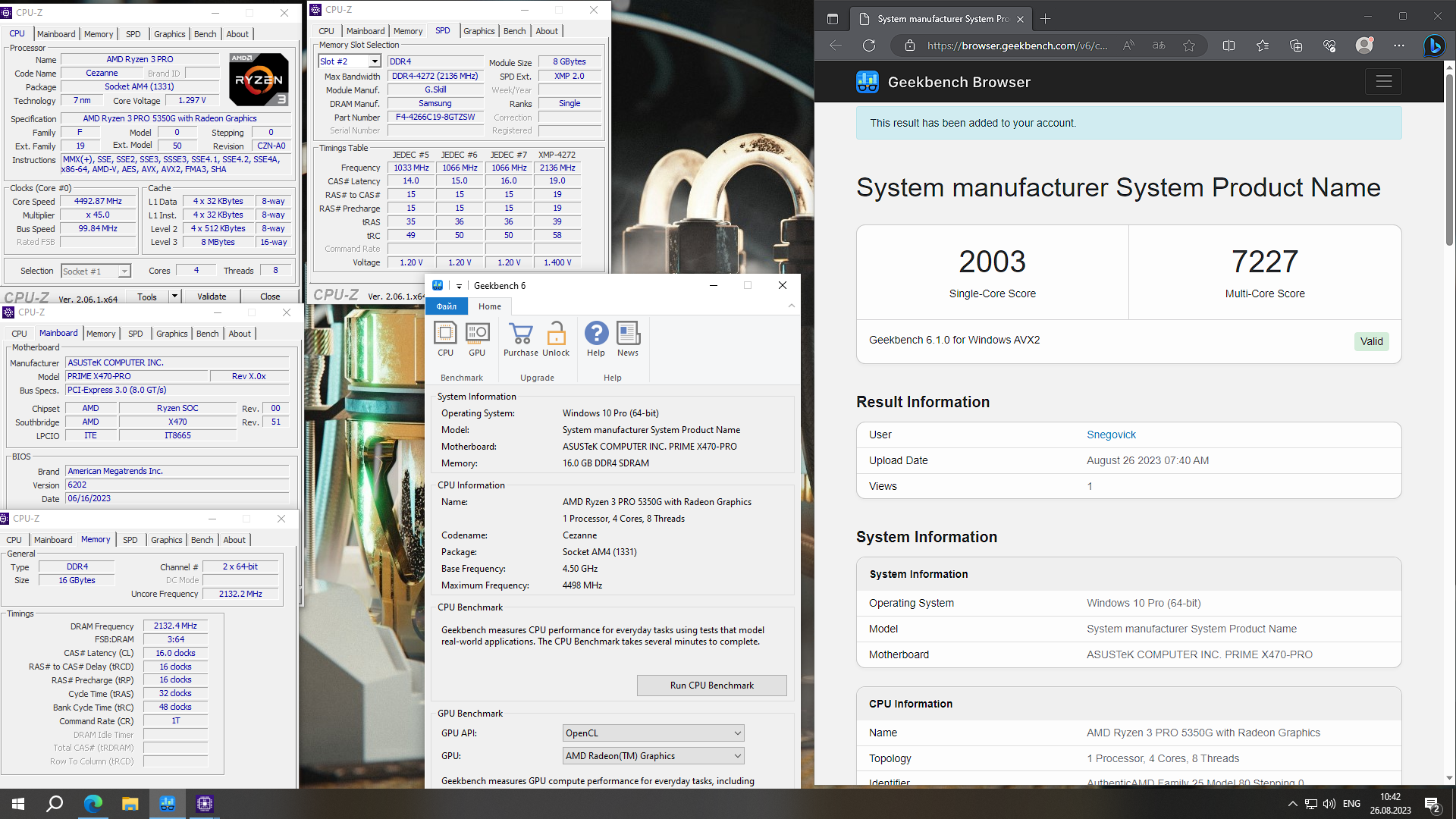Screen dimensions: 1456x819
Task: Open the News icon in Geekbench ribbon
Action: 628,339
